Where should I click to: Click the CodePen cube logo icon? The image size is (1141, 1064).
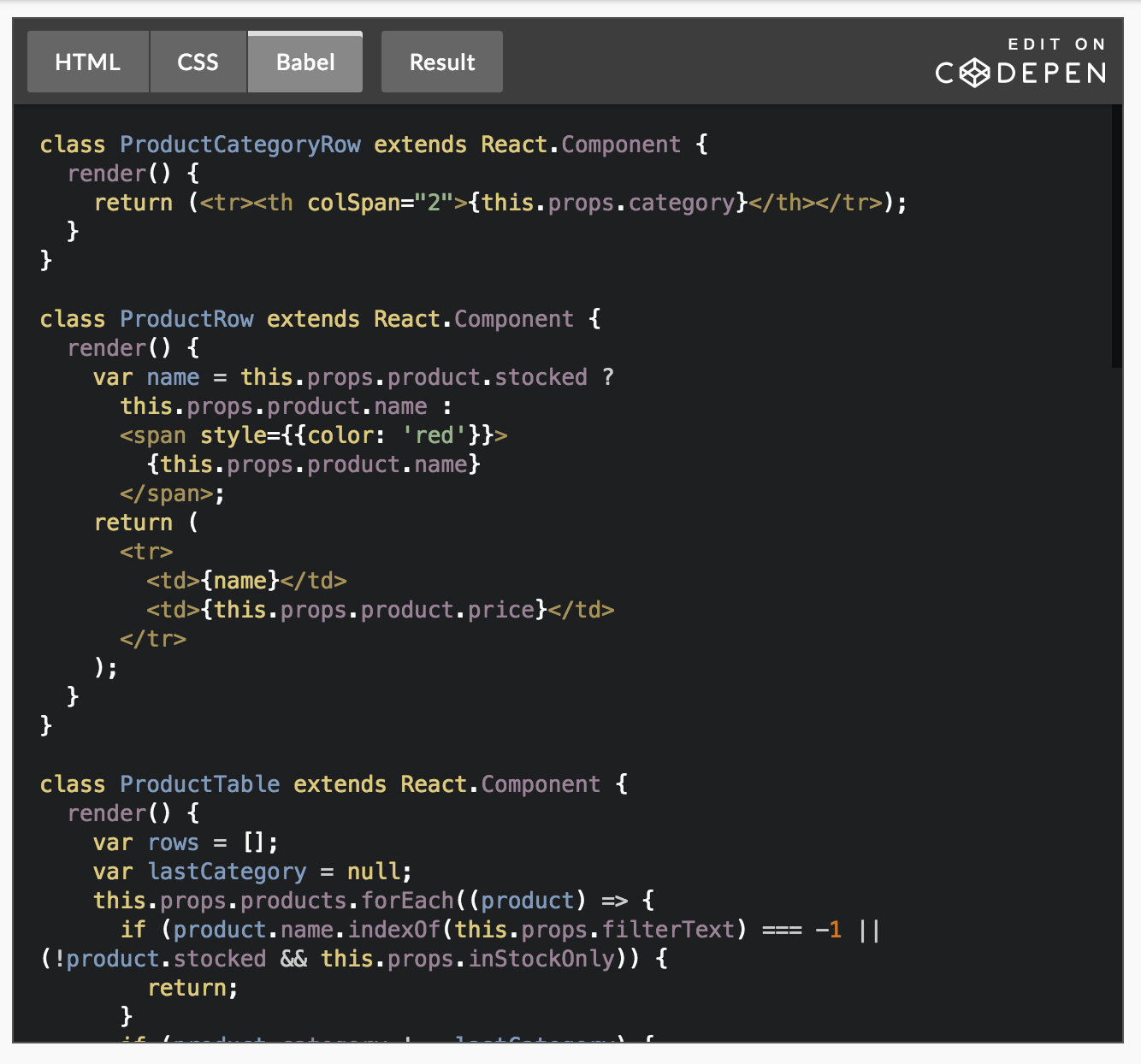(x=974, y=74)
